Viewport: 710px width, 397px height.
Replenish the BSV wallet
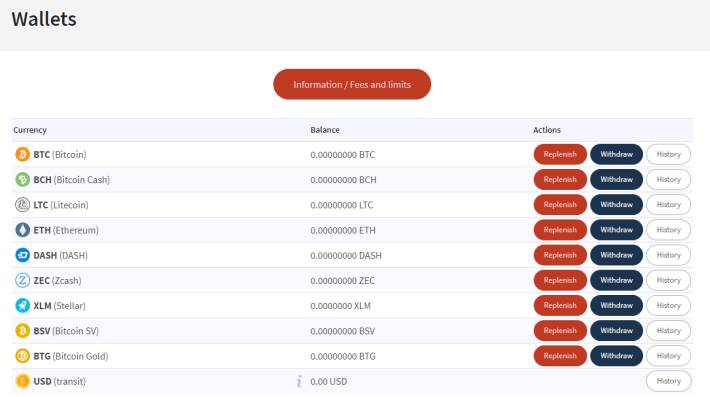coord(560,331)
